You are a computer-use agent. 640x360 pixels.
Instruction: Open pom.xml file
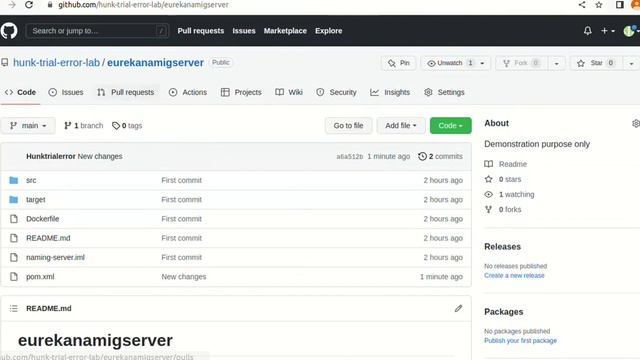click(x=40, y=276)
